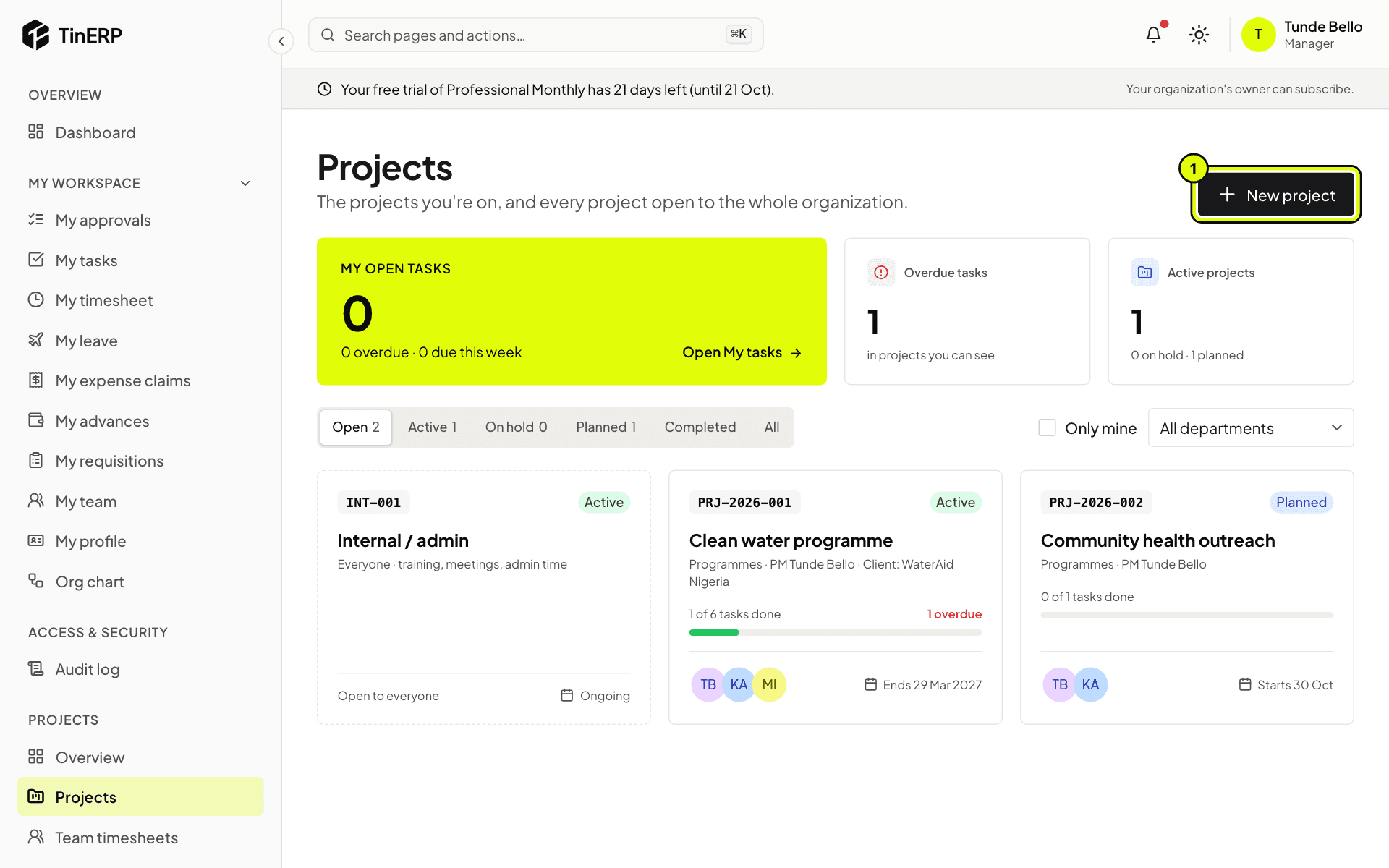Click the calendar icon beside Starts 30 Oct
The image size is (1389, 868).
pyautogui.click(x=1245, y=684)
